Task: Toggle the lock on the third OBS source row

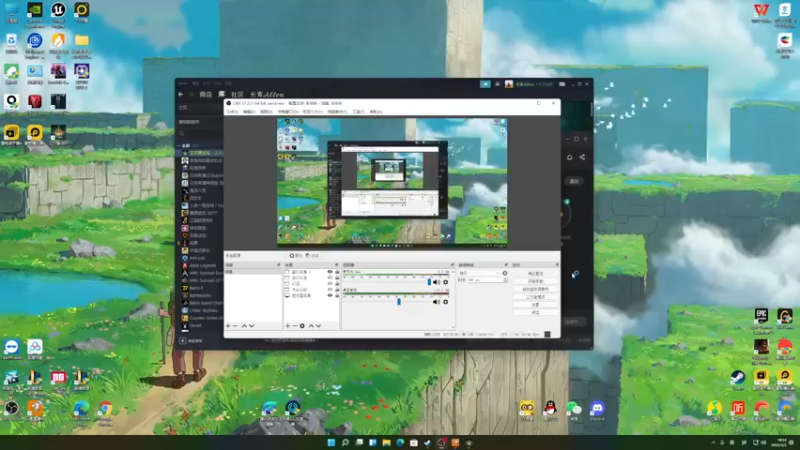Action: pos(337,284)
